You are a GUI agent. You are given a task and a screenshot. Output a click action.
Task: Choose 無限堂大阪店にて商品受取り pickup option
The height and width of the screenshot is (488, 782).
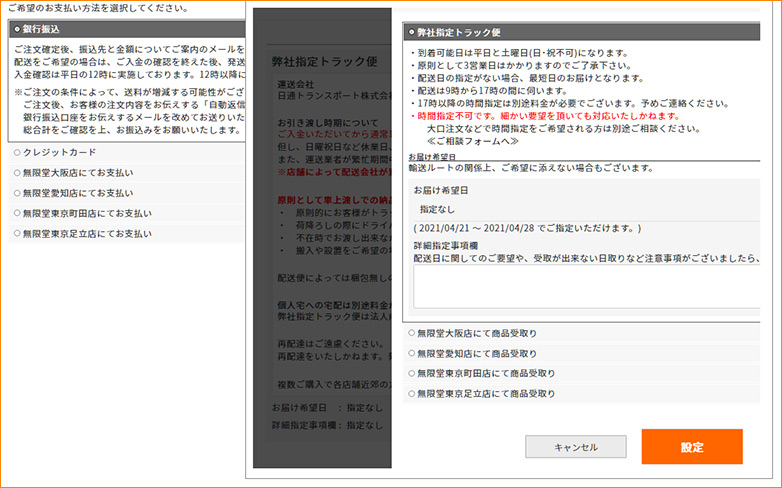tap(411, 333)
